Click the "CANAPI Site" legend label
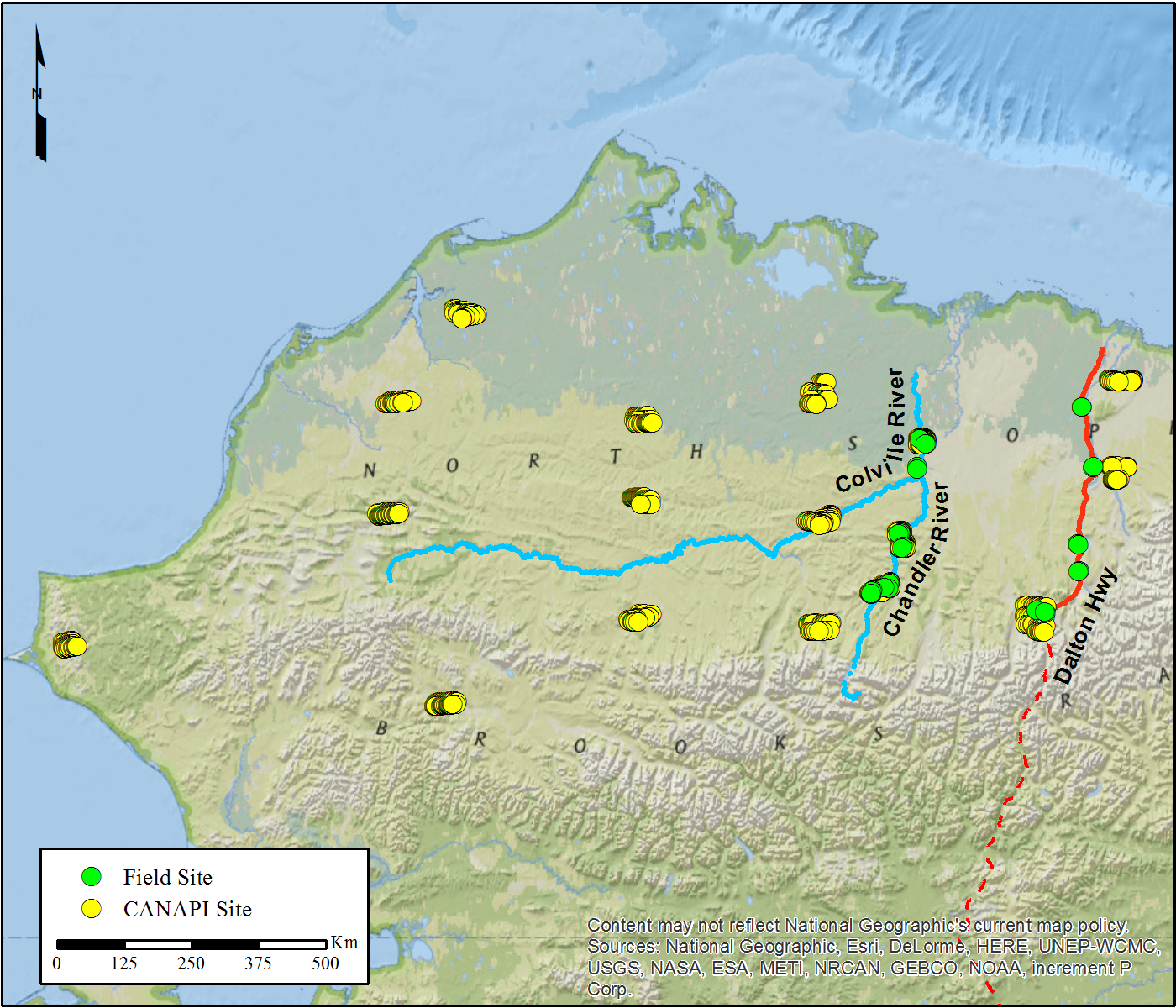Screen dimensions: 1176x1008 [x=187, y=909]
